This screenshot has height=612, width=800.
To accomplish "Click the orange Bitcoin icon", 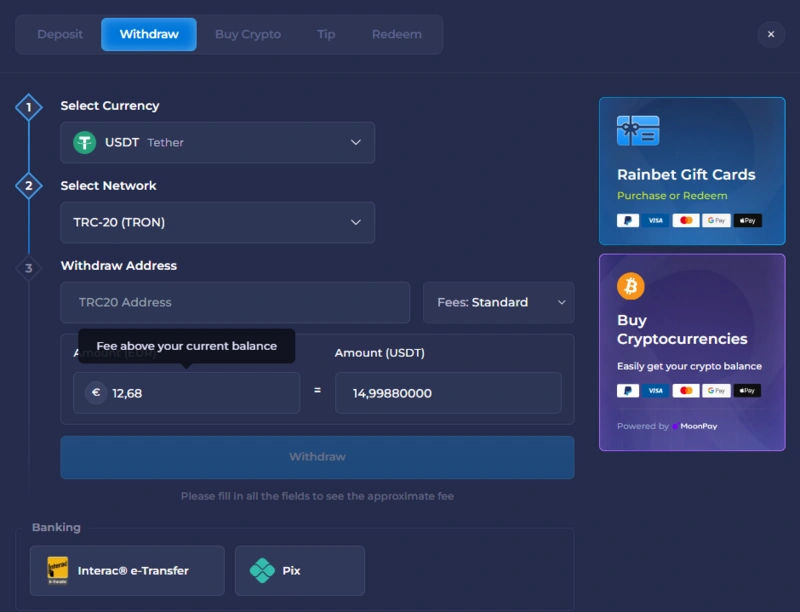I will tap(631, 286).
